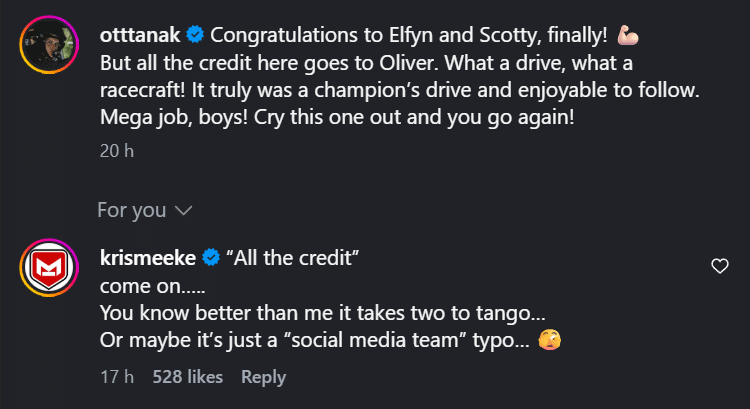
Task: View the 528 likes list
Action: click(x=188, y=377)
